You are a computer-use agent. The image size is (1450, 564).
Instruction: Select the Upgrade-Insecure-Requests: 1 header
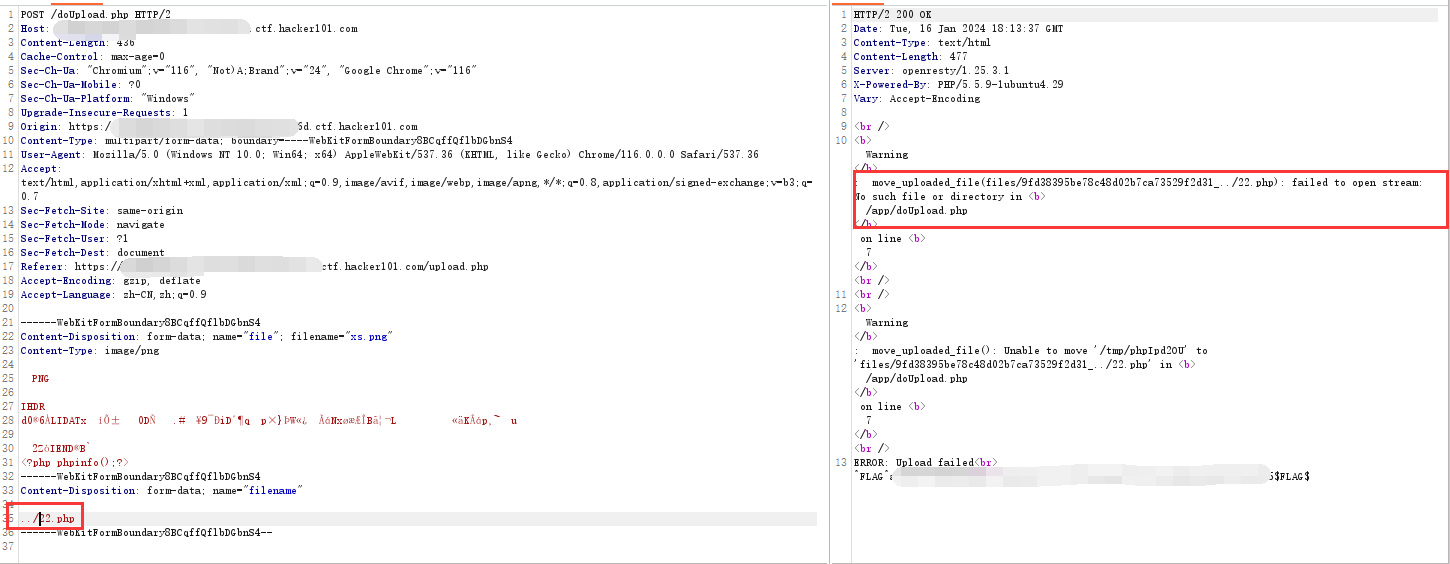[104, 113]
